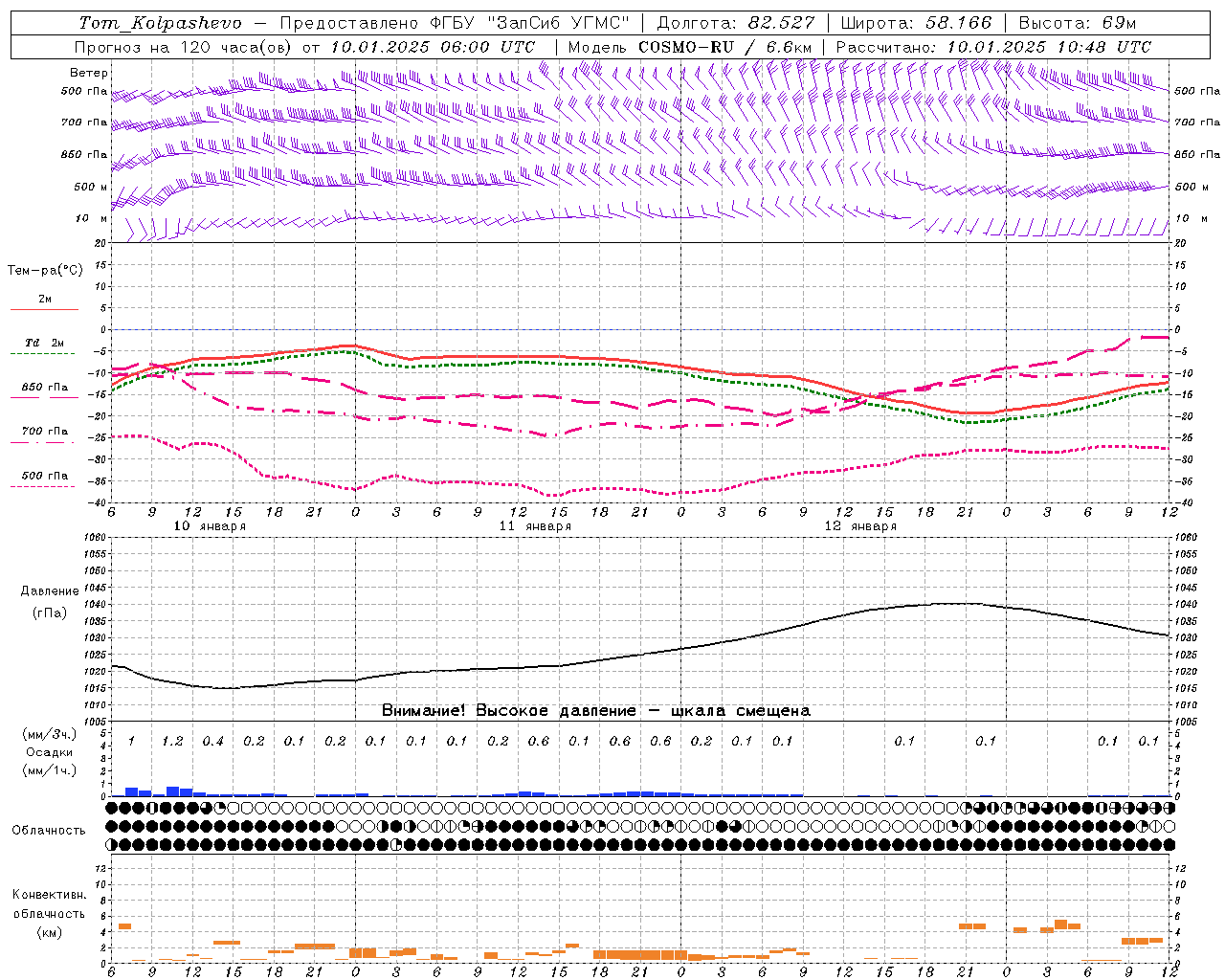Click the 'Td 2м' dew point legend entry
This screenshot has width=1225, height=980.
point(44,343)
